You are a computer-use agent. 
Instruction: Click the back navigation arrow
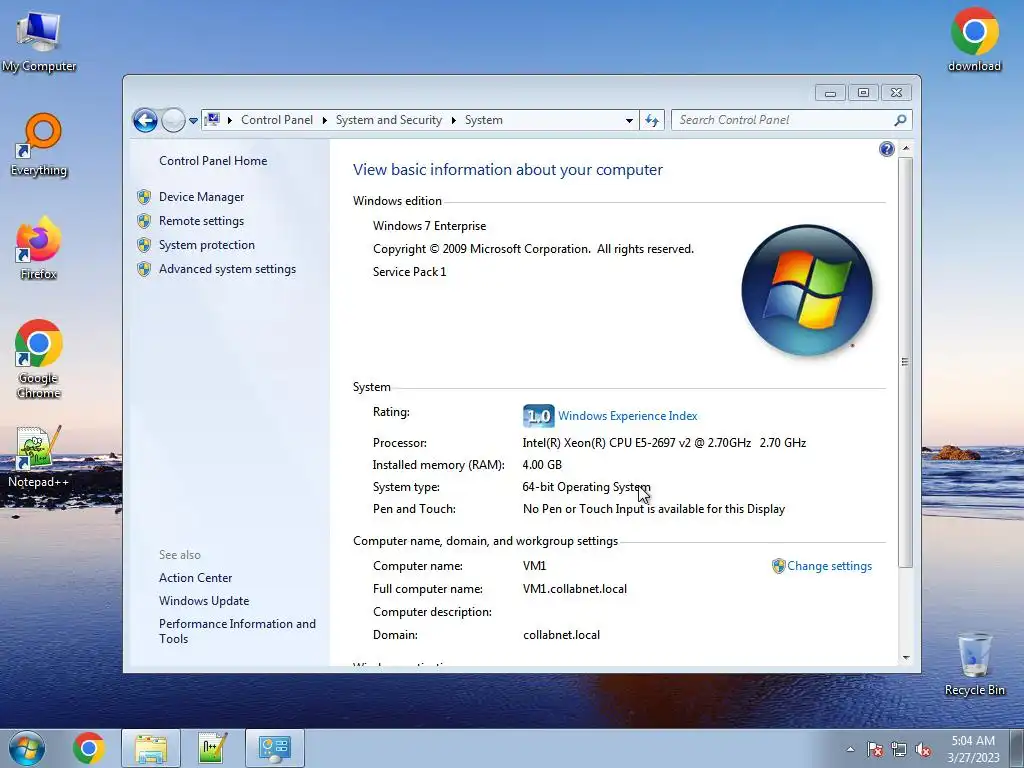tap(145, 120)
